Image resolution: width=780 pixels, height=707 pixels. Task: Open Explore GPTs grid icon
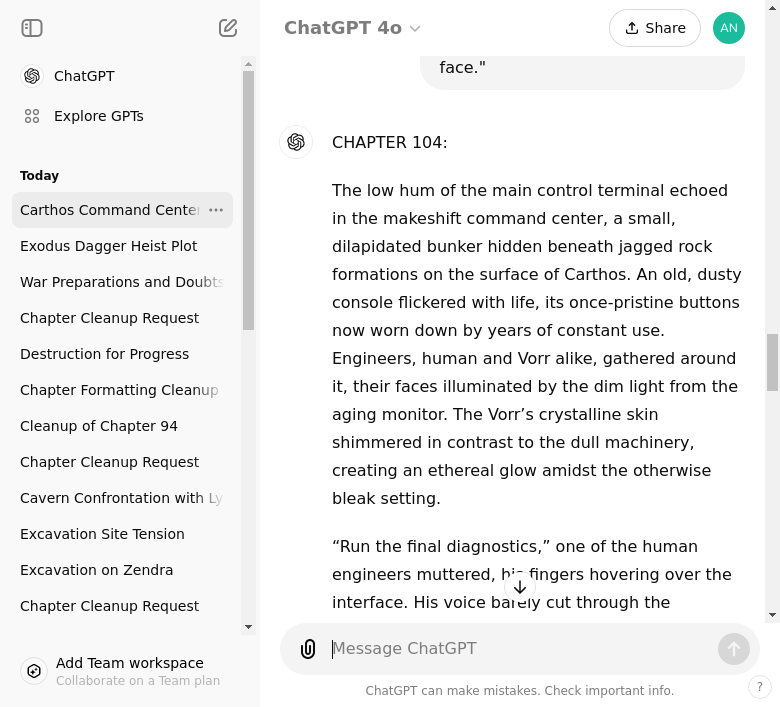pyautogui.click(x=32, y=116)
